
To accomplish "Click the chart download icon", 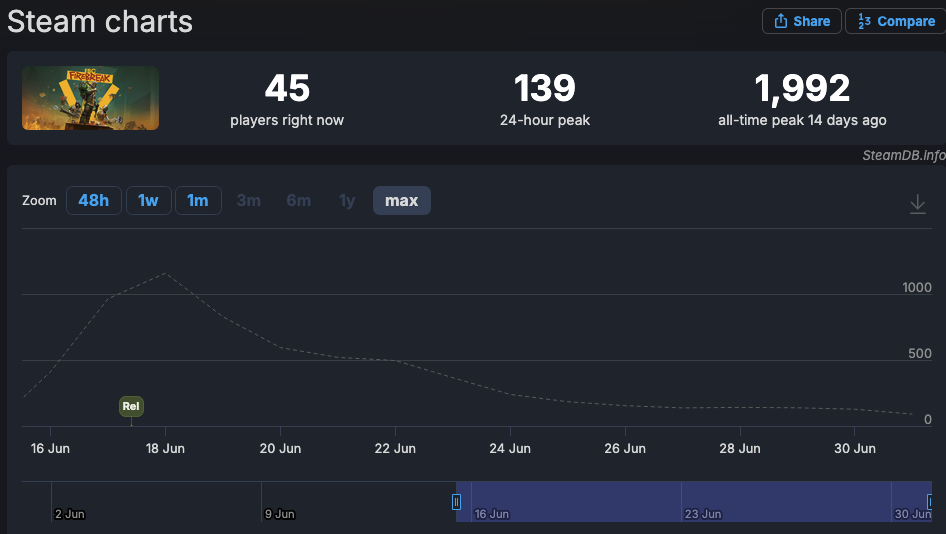I will pyautogui.click(x=917, y=204).
